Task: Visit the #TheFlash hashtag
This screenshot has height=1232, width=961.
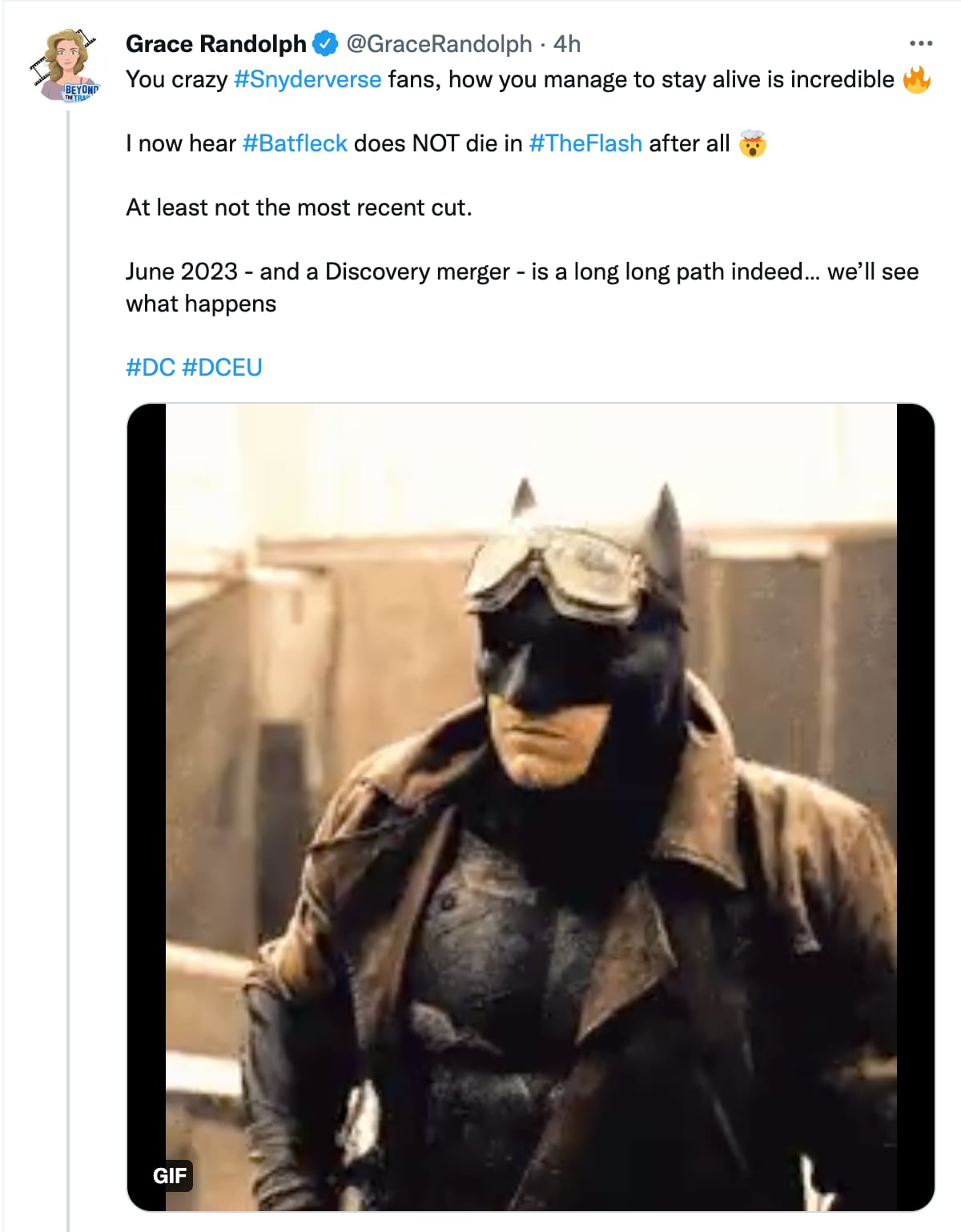Action: pyautogui.click(x=585, y=143)
